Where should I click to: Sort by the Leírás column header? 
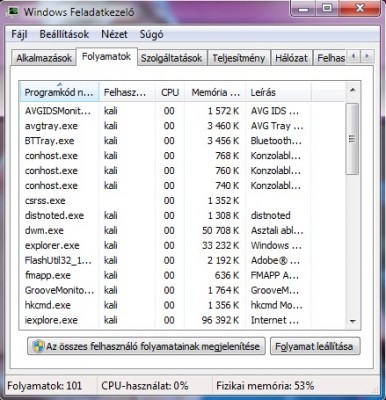[x=278, y=92]
